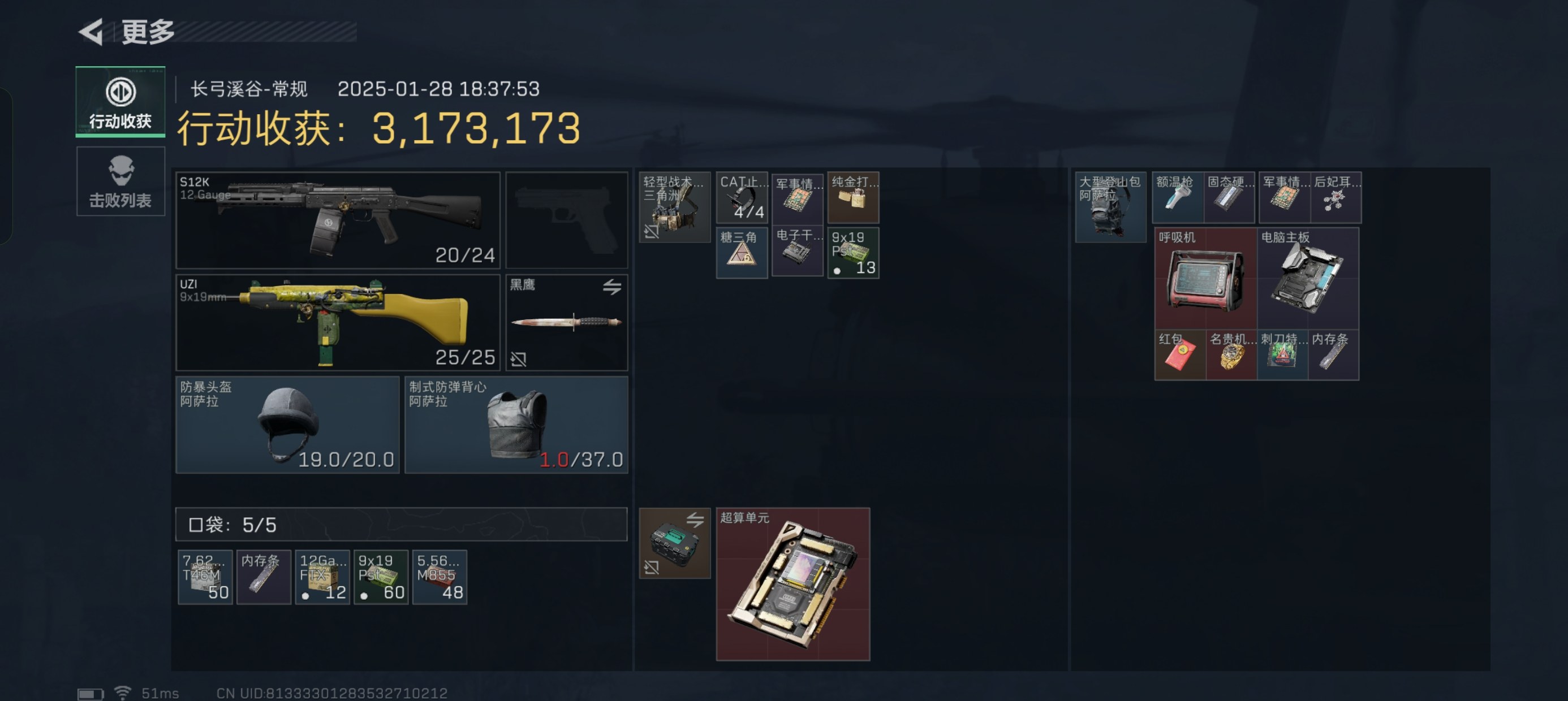This screenshot has height=701, width=1568.
Task: Click the 额温枪 thermometer item
Action: 1177,198
